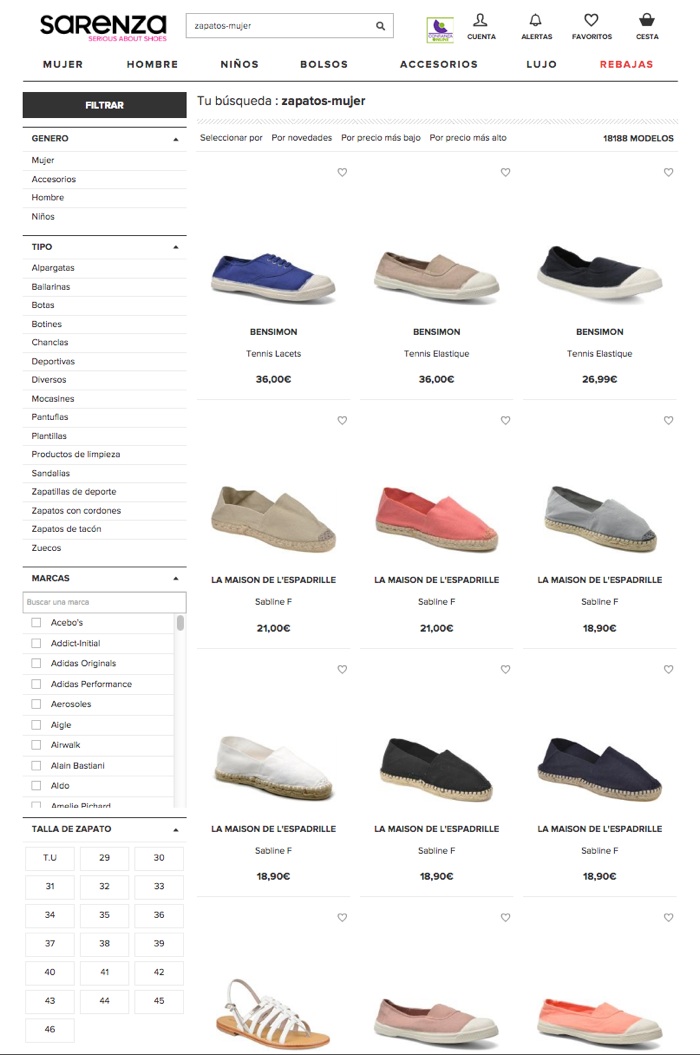The width and height of the screenshot is (700, 1055).
Task: Collapse the TIPO filter section
Action: point(176,248)
